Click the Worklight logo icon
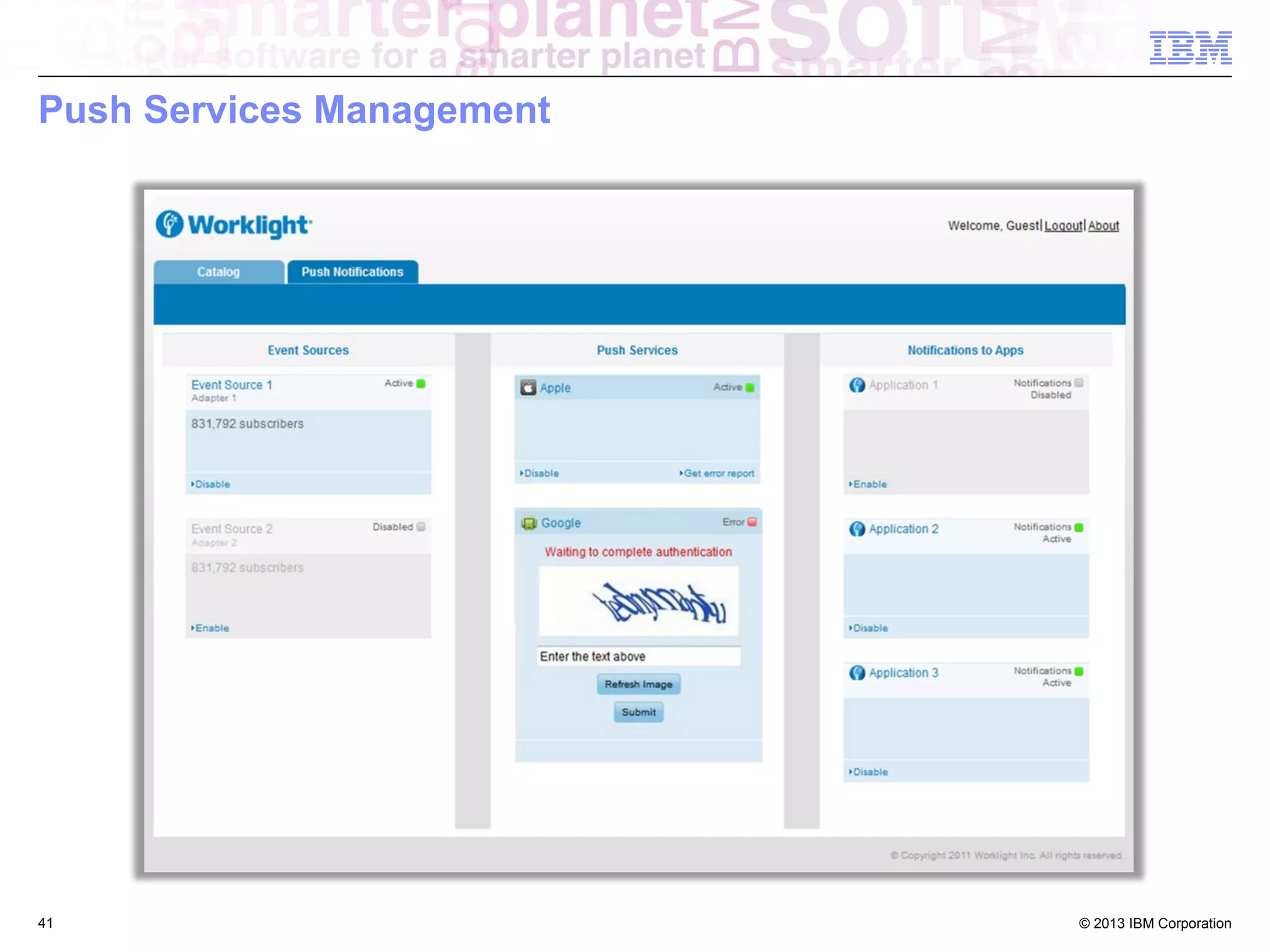The height and width of the screenshot is (952, 1270). (169, 224)
